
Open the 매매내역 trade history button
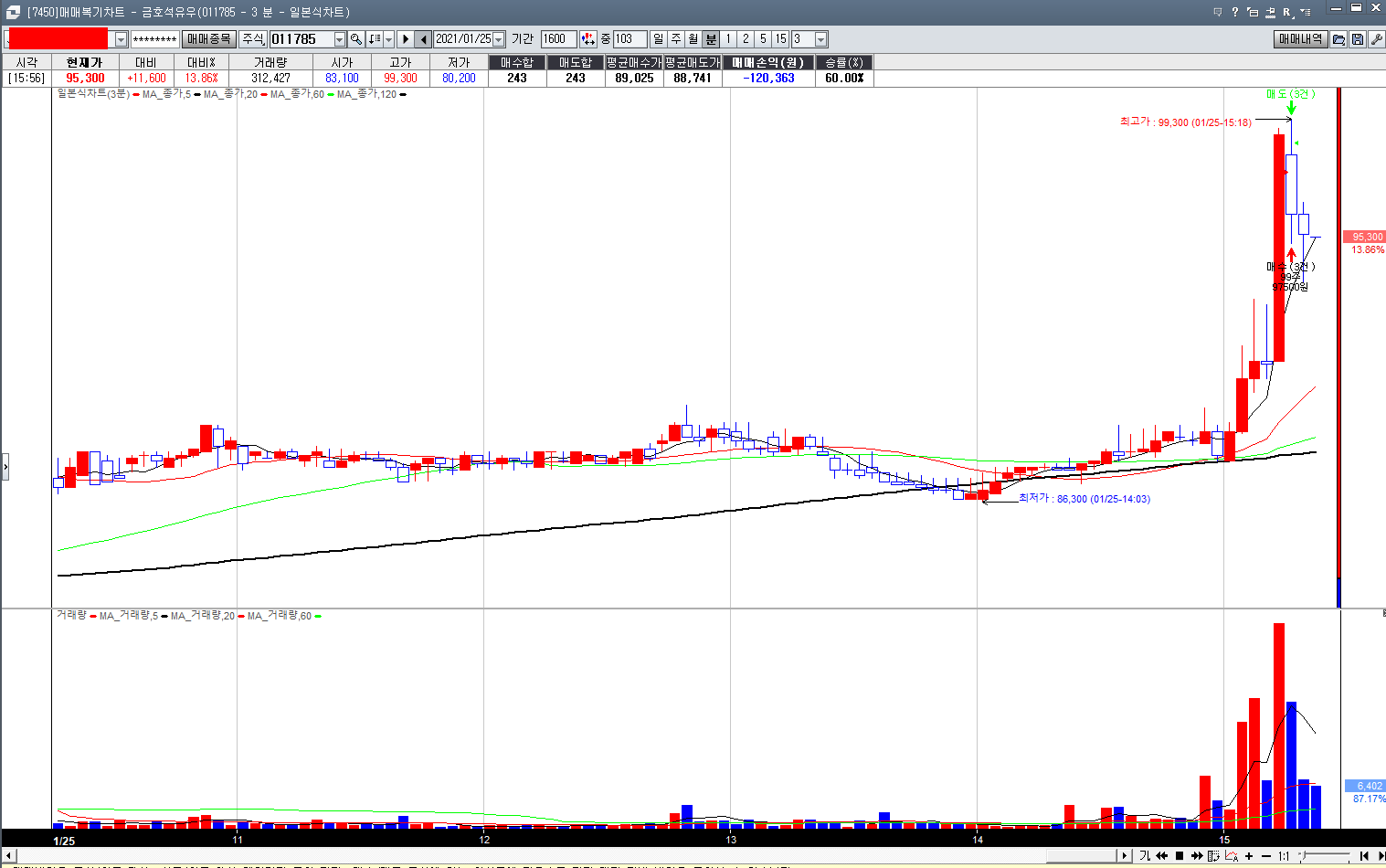(1300, 39)
